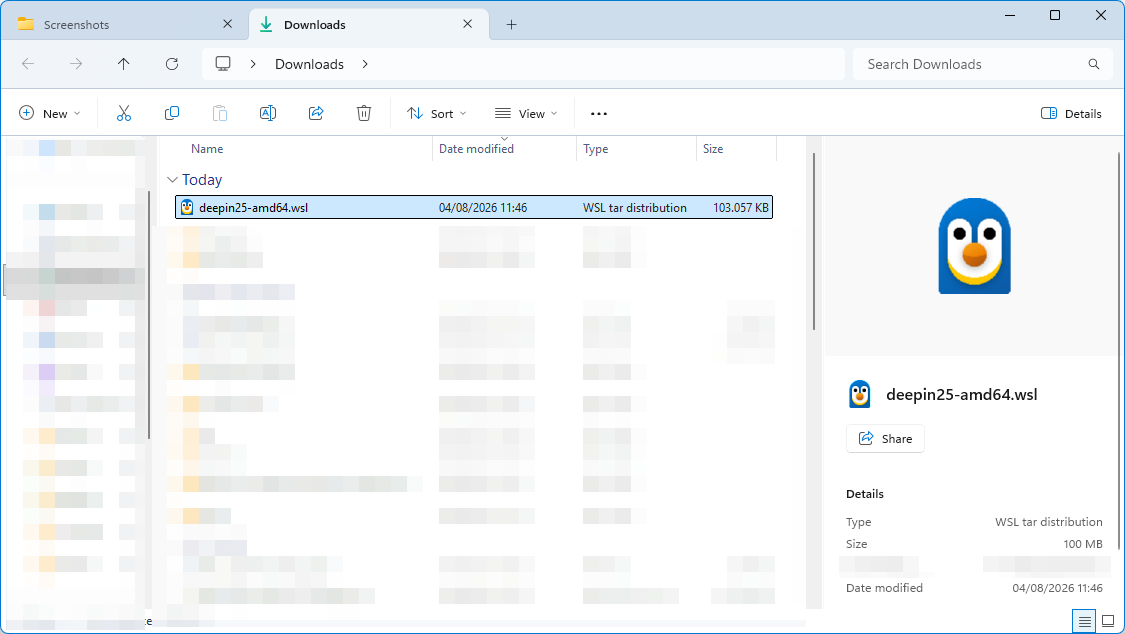Click the This PC monitor icon in address bar
The image size is (1125, 634).
click(223, 64)
